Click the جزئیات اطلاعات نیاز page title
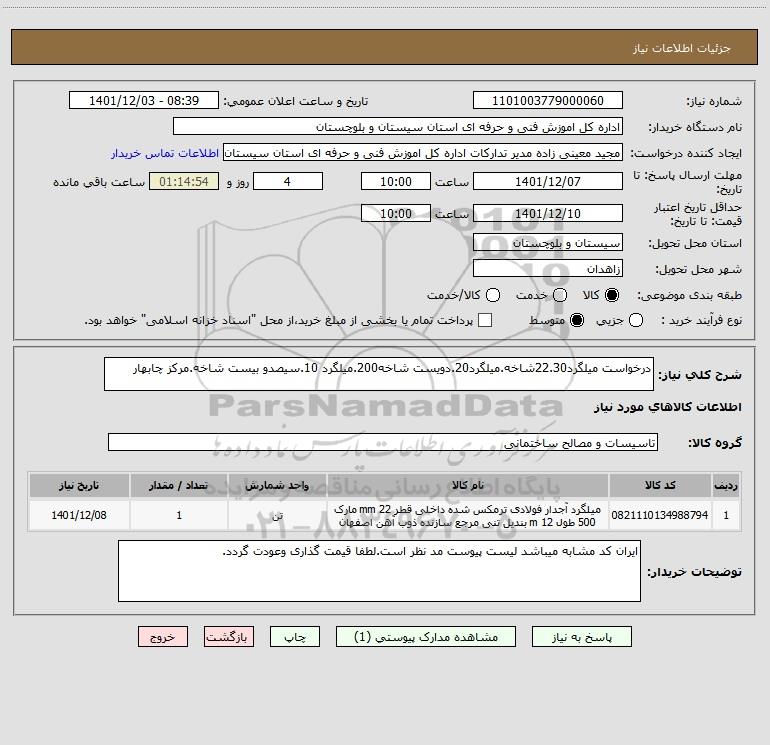The height and width of the screenshot is (745, 770). pos(682,48)
